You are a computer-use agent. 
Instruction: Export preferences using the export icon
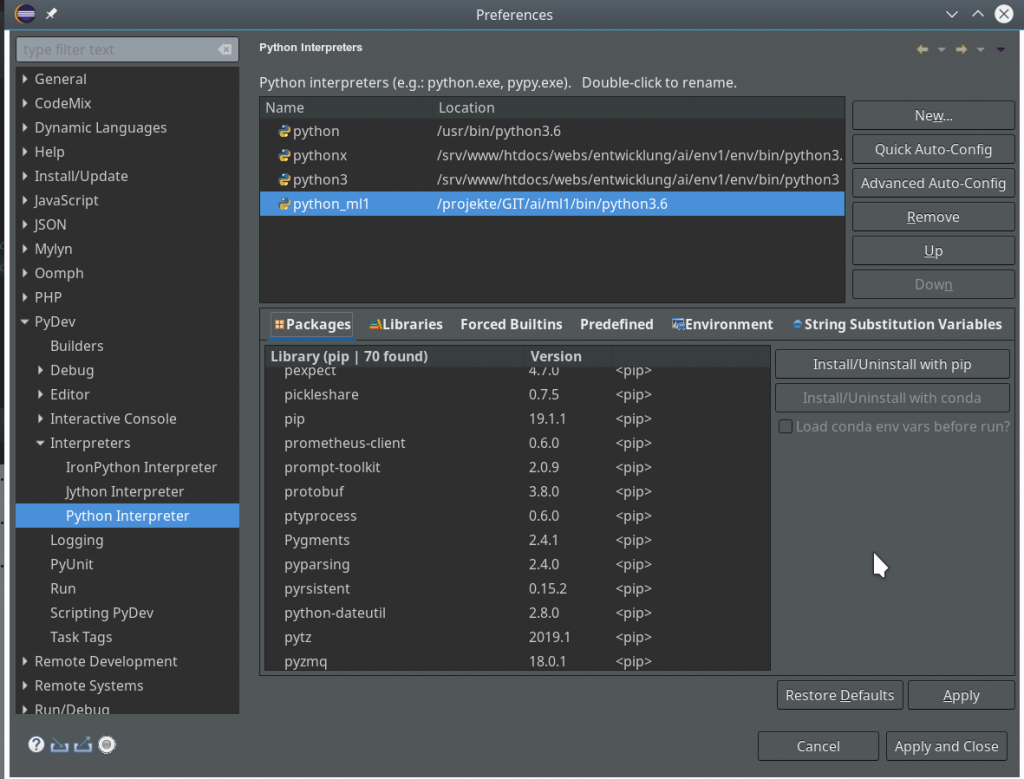[x=84, y=744]
